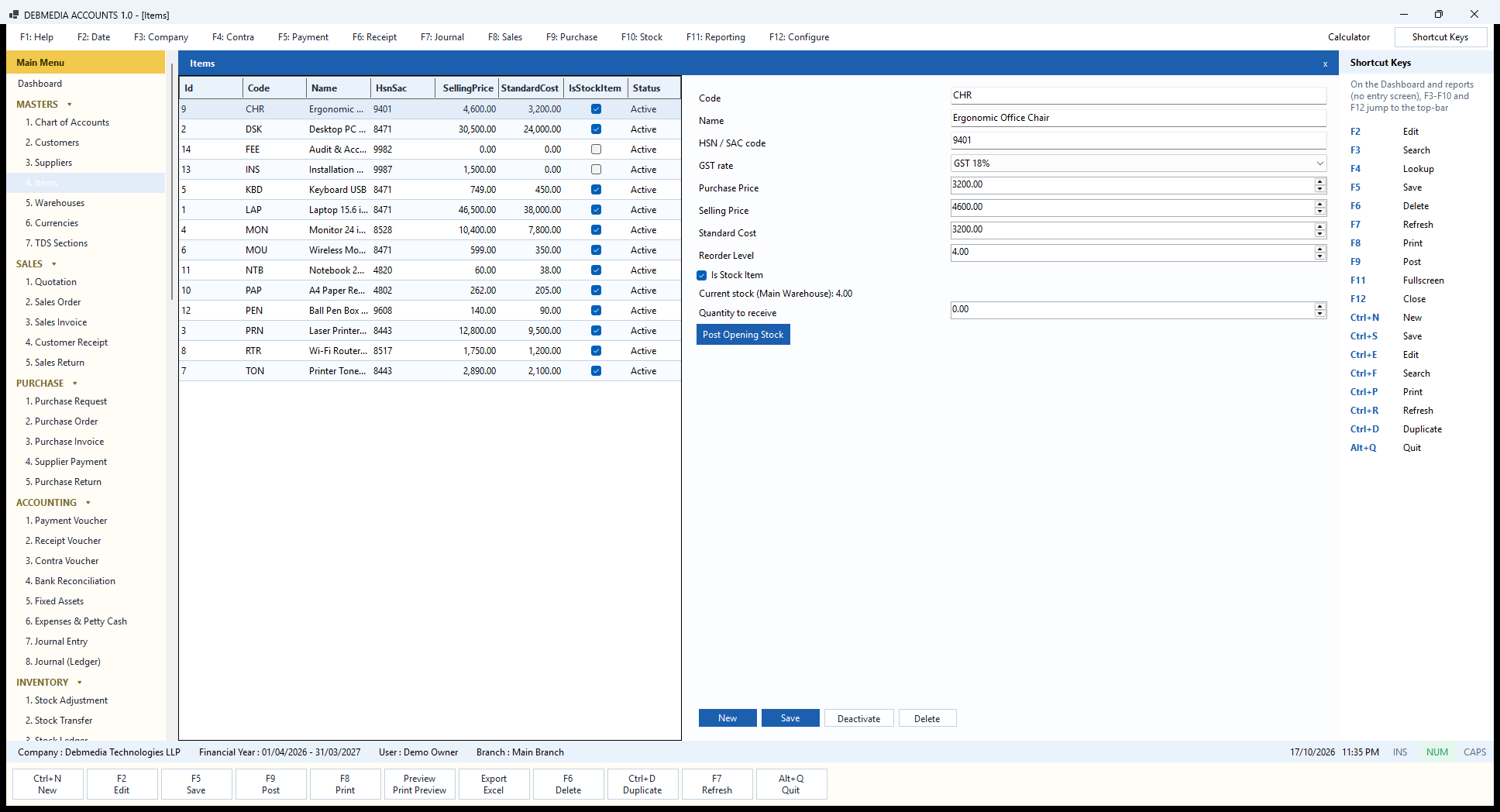Click the Deactivate button

859,718
